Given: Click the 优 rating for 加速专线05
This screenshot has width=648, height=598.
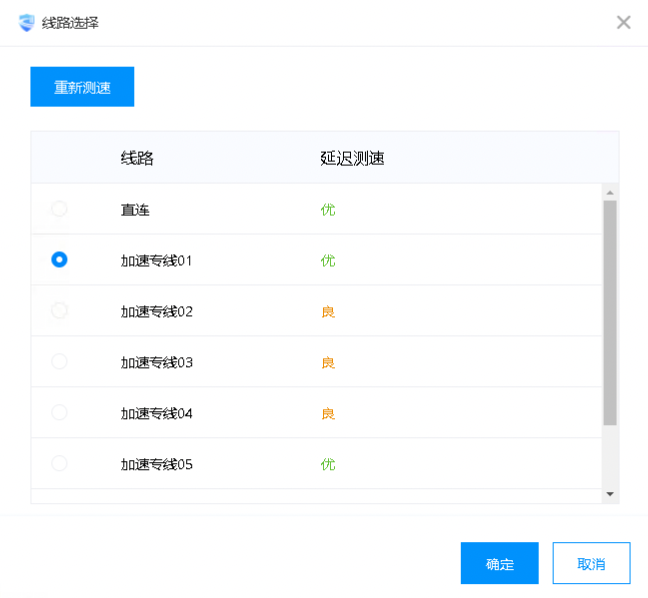Looking at the screenshot, I should coord(328,464).
